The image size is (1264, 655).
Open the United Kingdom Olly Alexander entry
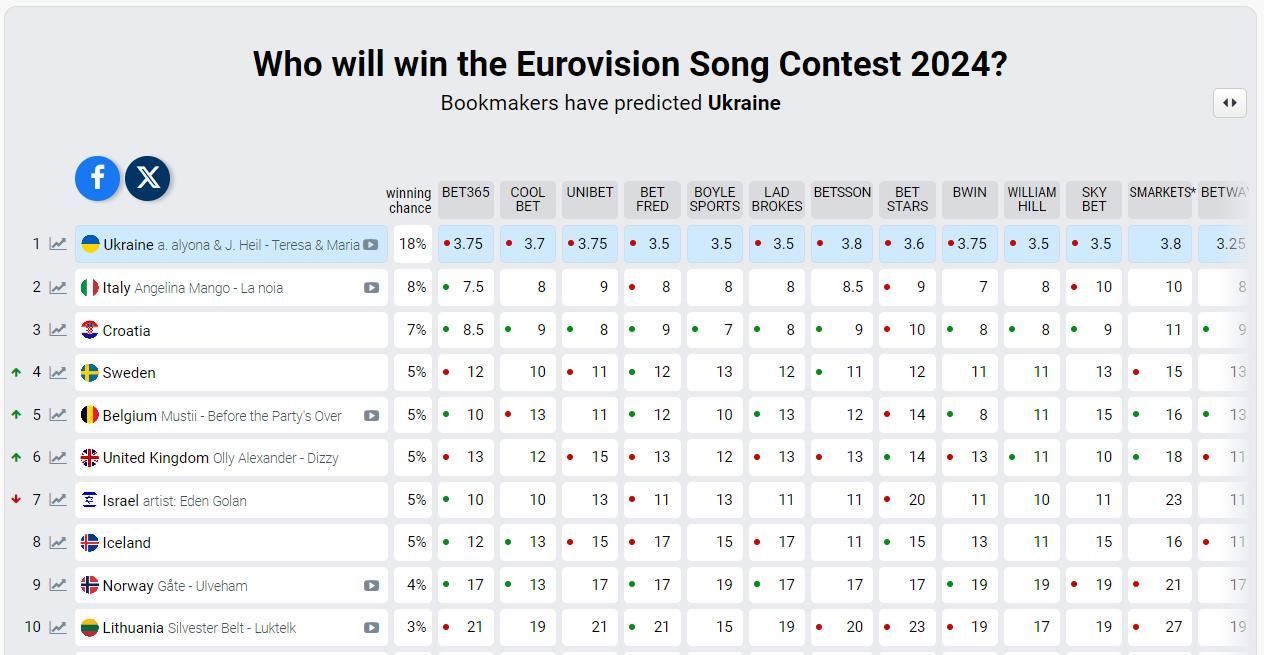220,458
